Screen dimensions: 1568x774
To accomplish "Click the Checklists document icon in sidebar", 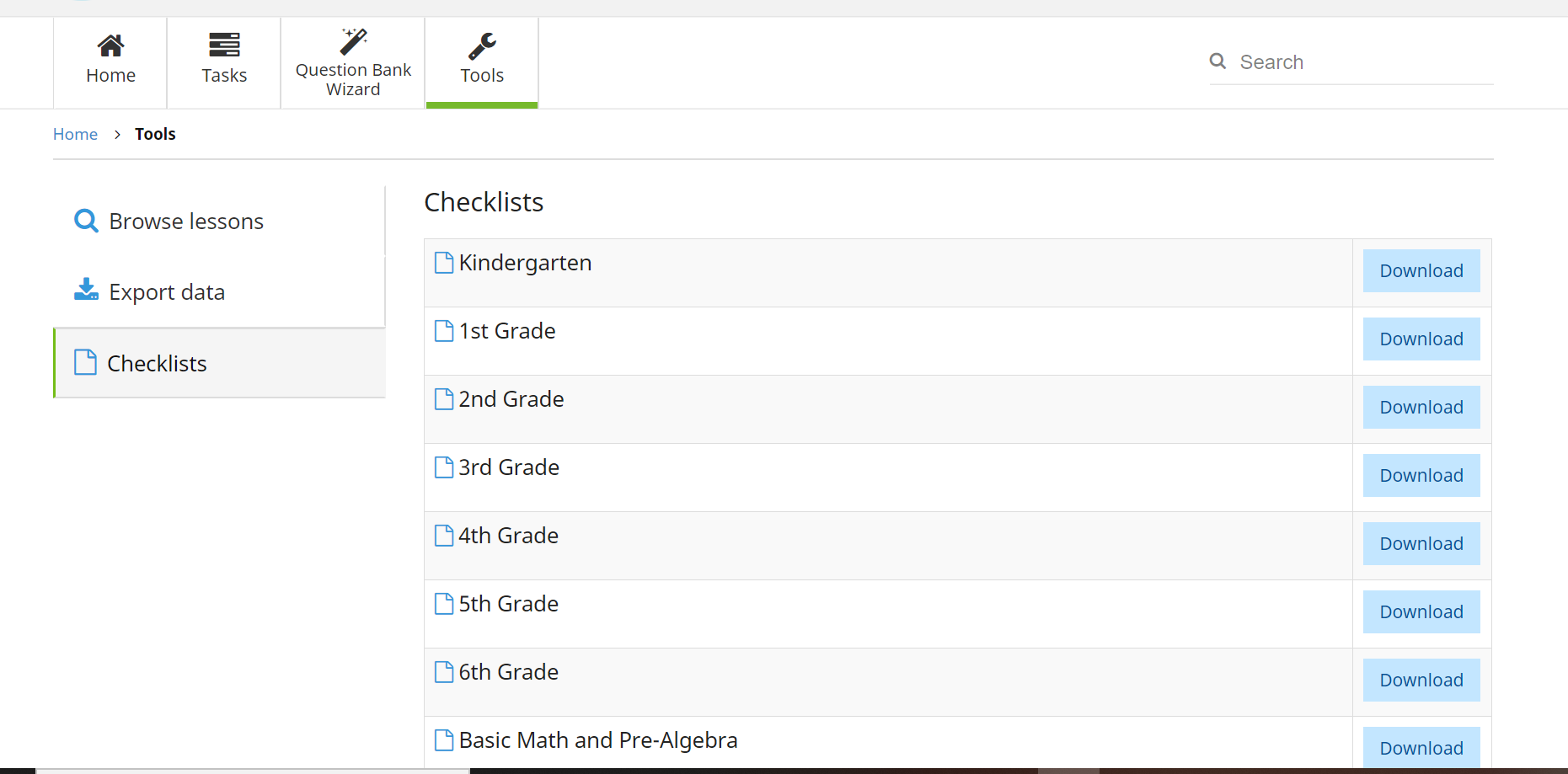I will click(85, 363).
